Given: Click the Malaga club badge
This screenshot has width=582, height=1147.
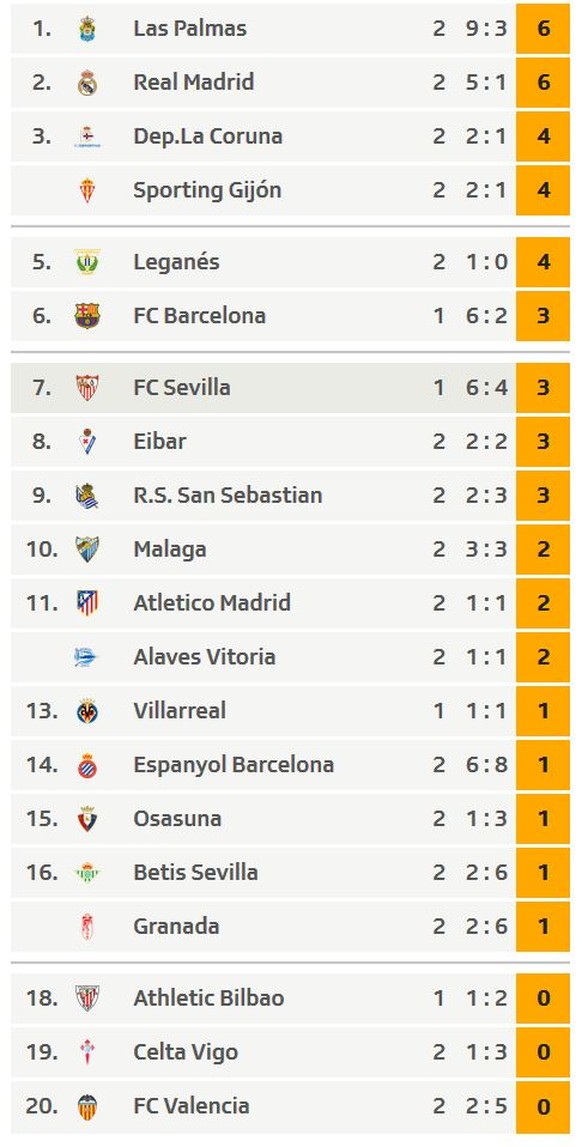Looking at the screenshot, I should coord(87,549).
